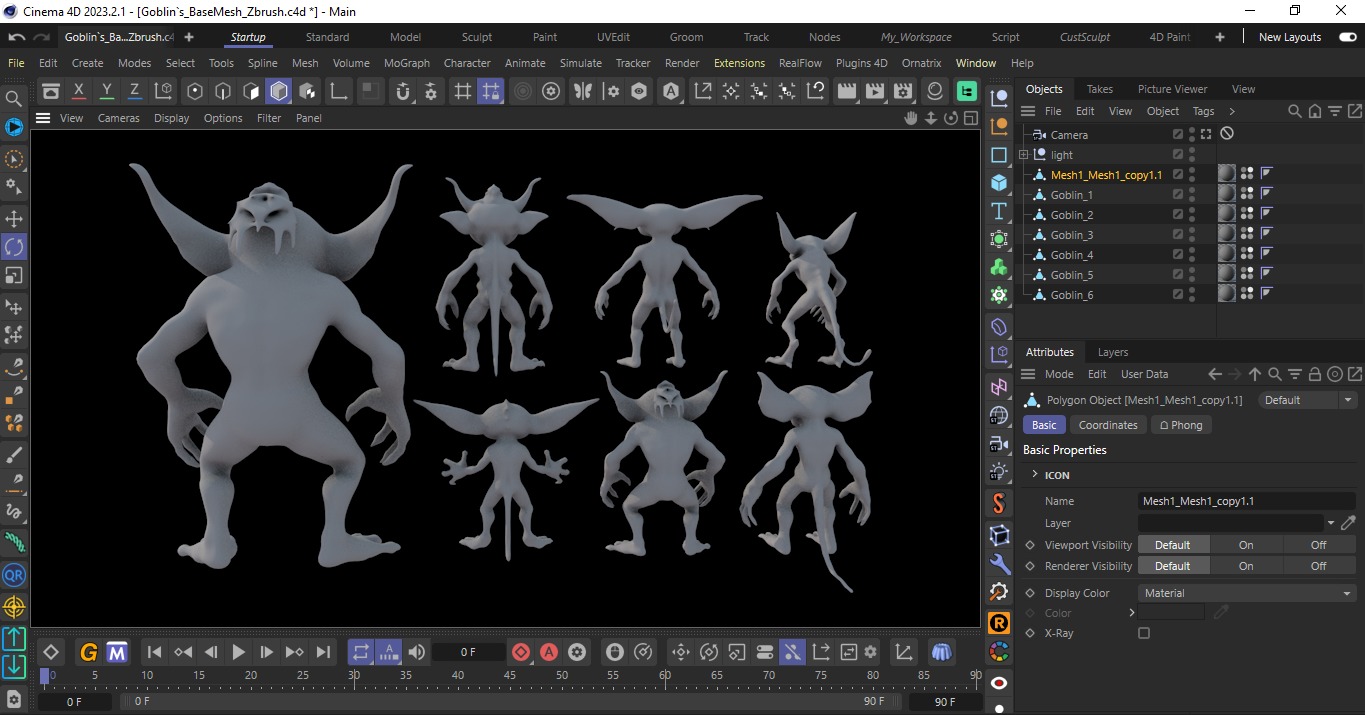
Task: Expand the ICON section in Basic Properties
Action: tap(1035, 475)
